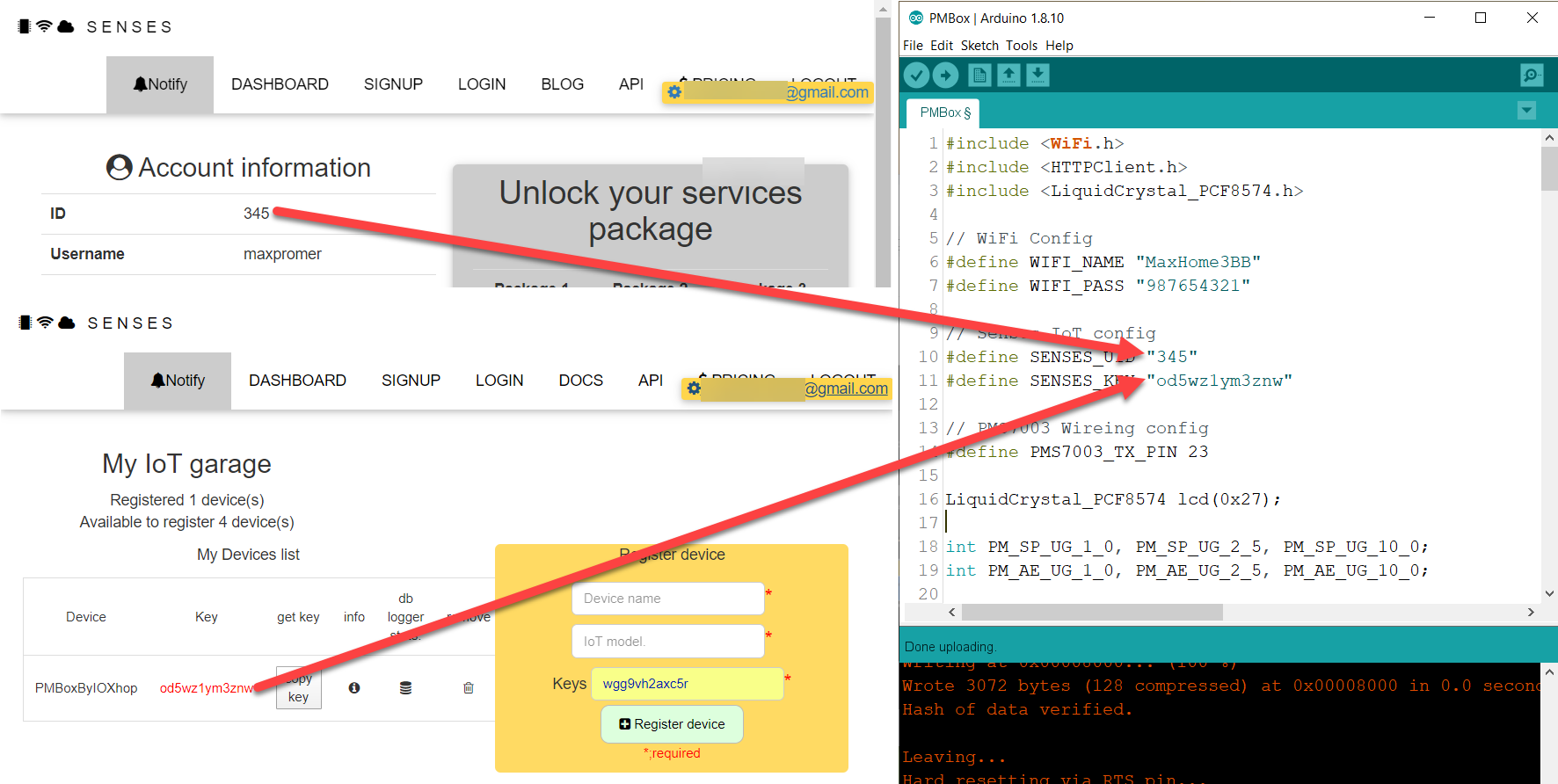Open the Tools menu in Arduino

click(x=1022, y=46)
